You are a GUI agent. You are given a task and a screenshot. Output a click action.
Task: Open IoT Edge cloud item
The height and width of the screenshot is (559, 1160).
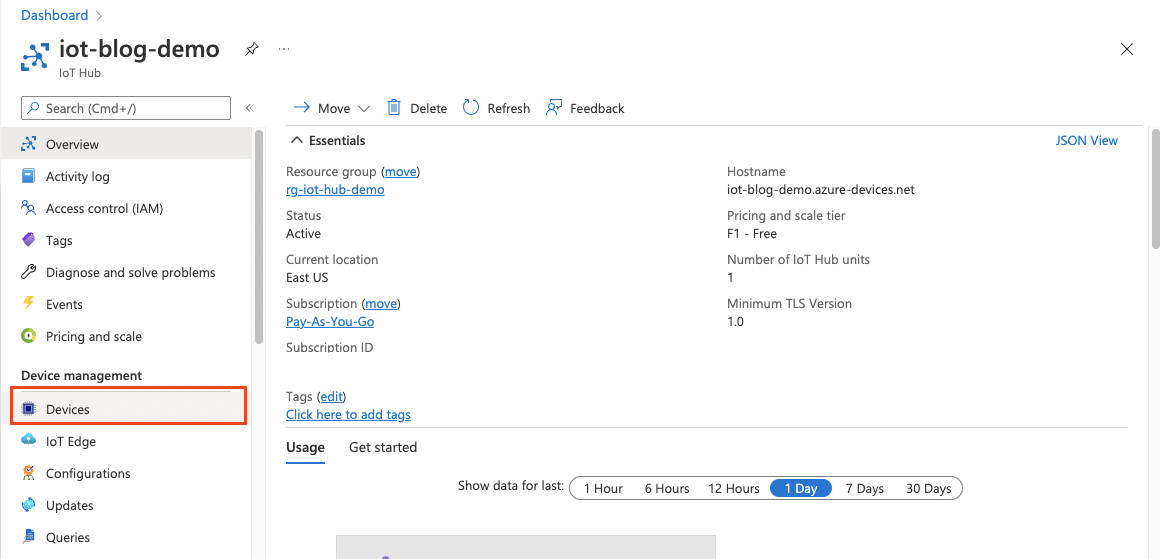tap(70, 441)
